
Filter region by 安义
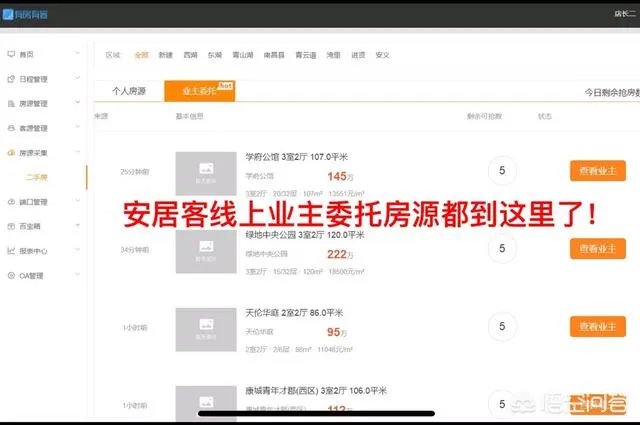click(x=382, y=55)
